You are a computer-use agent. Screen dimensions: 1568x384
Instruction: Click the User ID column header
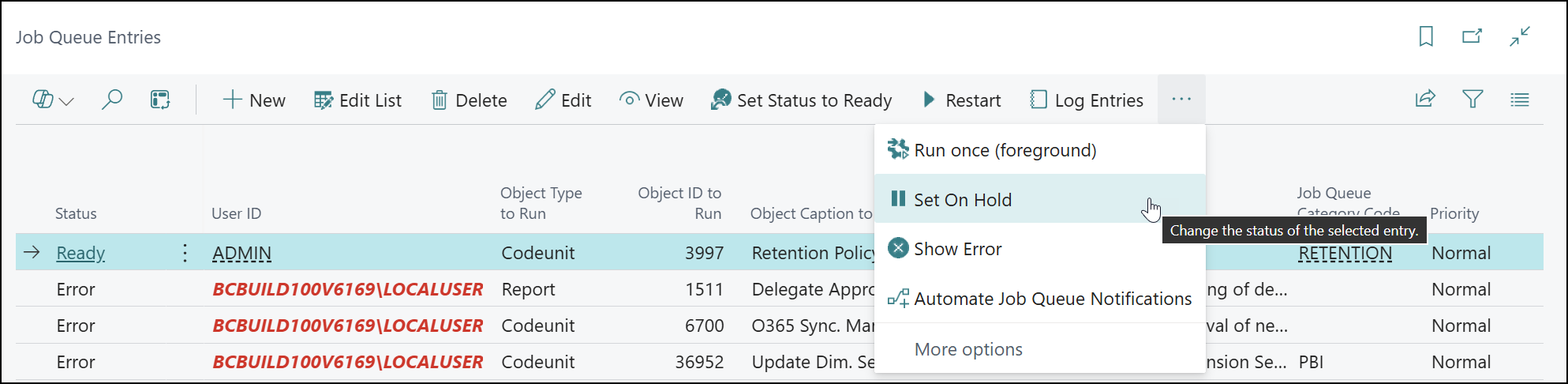coord(236,213)
